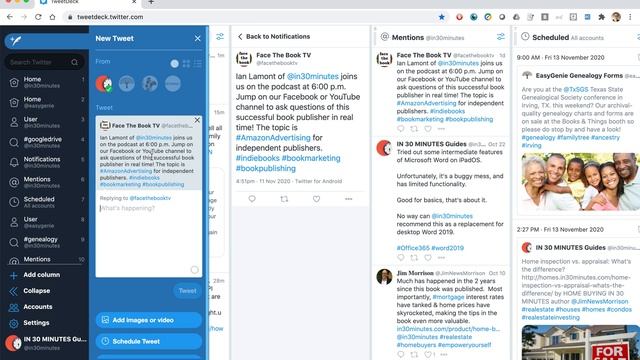Click Mentions column @ header icon
This screenshot has width=640, height=360.
(384, 37)
